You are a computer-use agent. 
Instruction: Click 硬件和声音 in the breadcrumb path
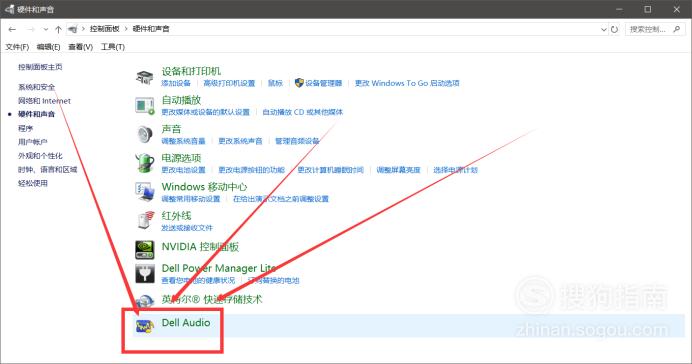[x=151, y=29]
